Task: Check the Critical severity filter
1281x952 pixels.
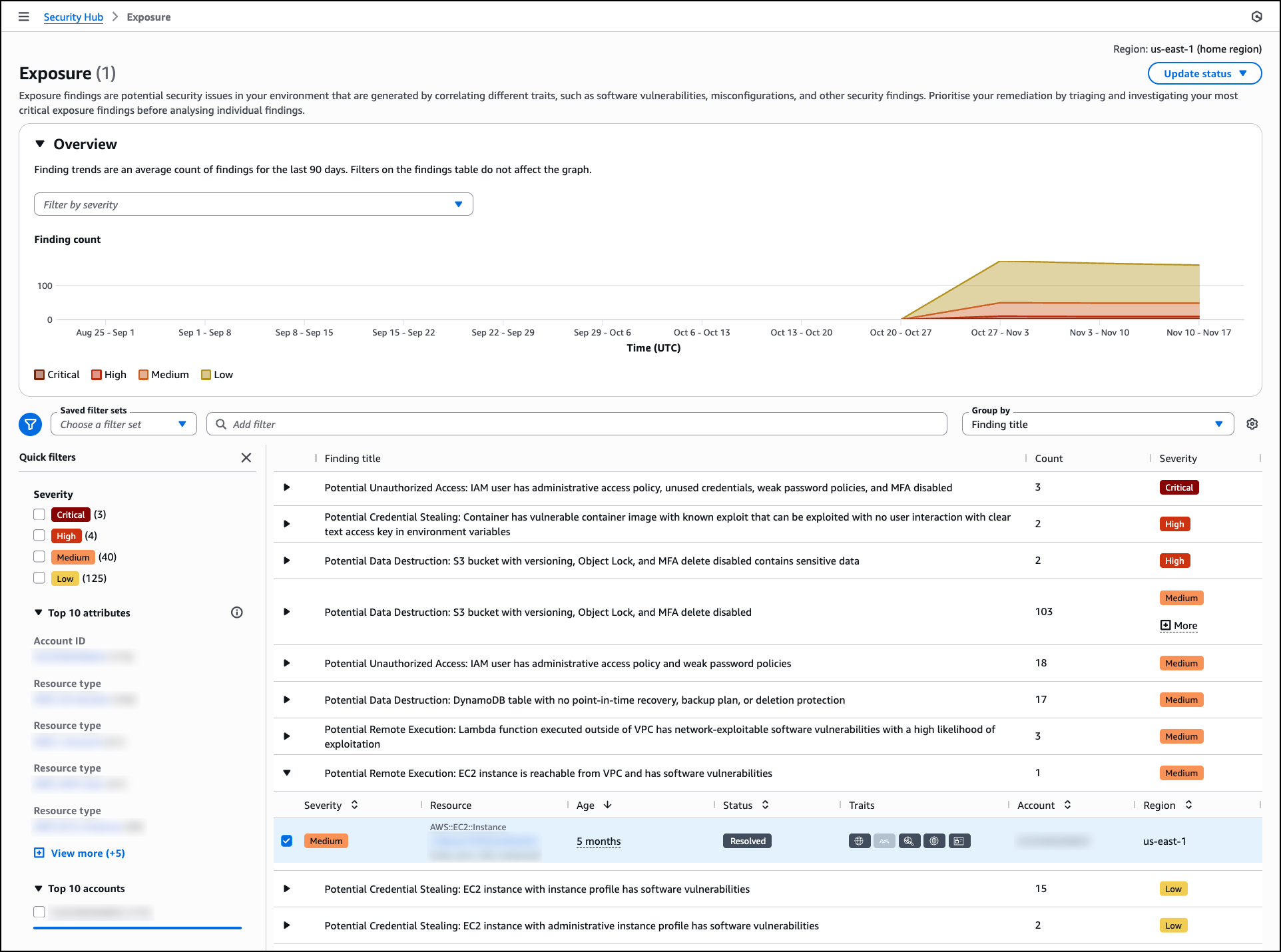Action: pos(39,515)
